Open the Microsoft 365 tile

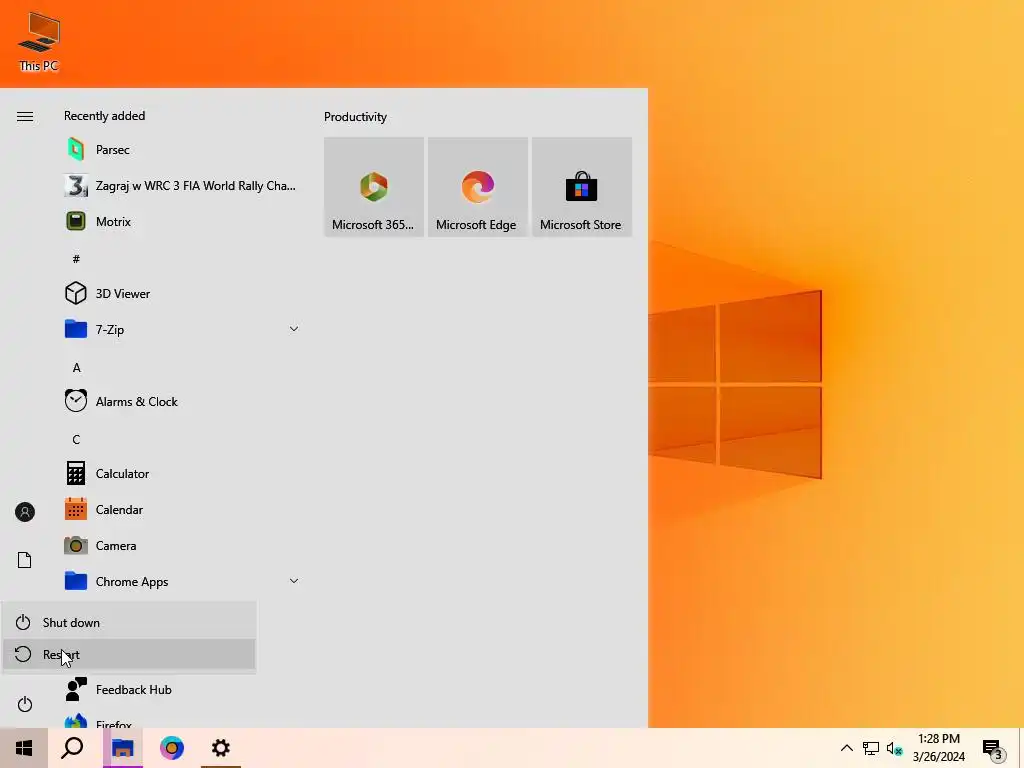374,187
